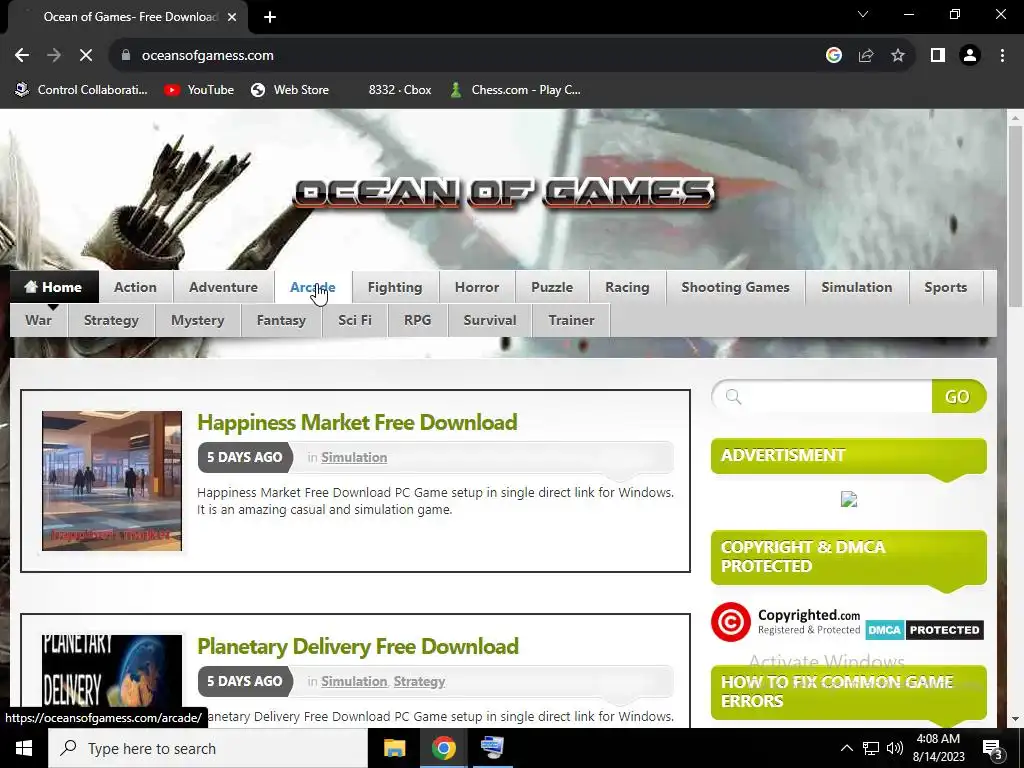Follow Simulation link under Happiness Market
The image size is (1024, 768).
point(354,457)
